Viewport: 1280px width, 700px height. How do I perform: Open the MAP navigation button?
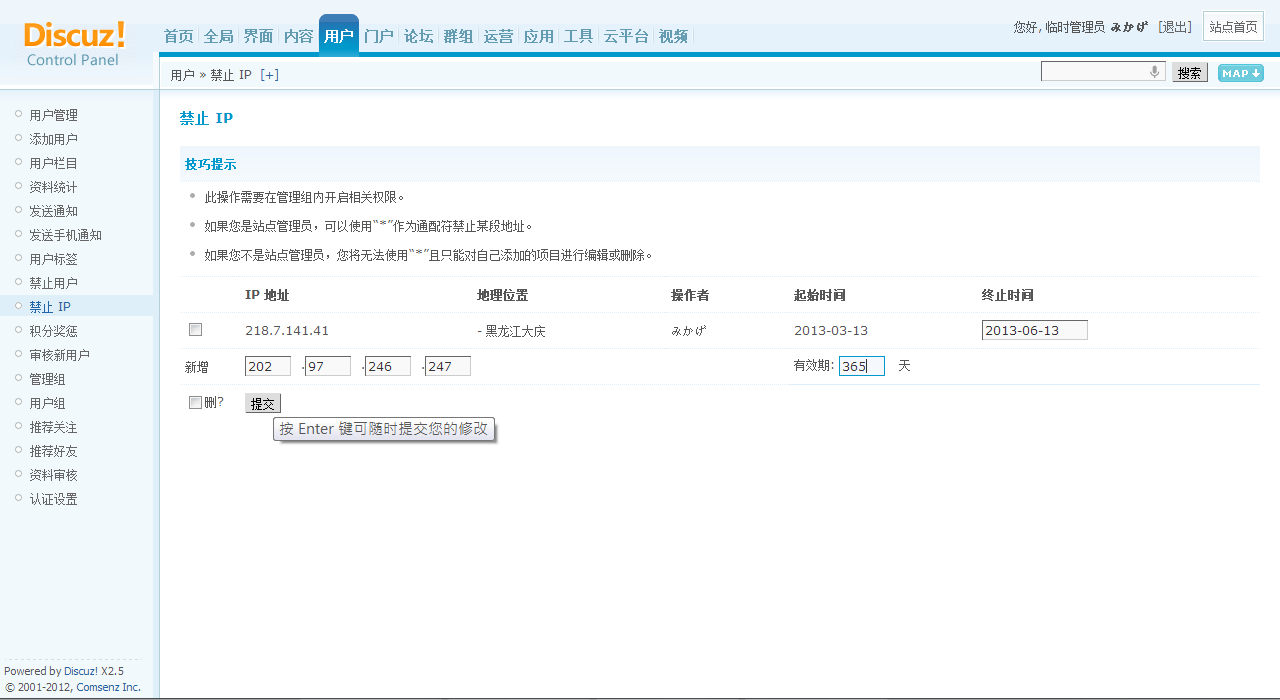tap(1240, 73)
